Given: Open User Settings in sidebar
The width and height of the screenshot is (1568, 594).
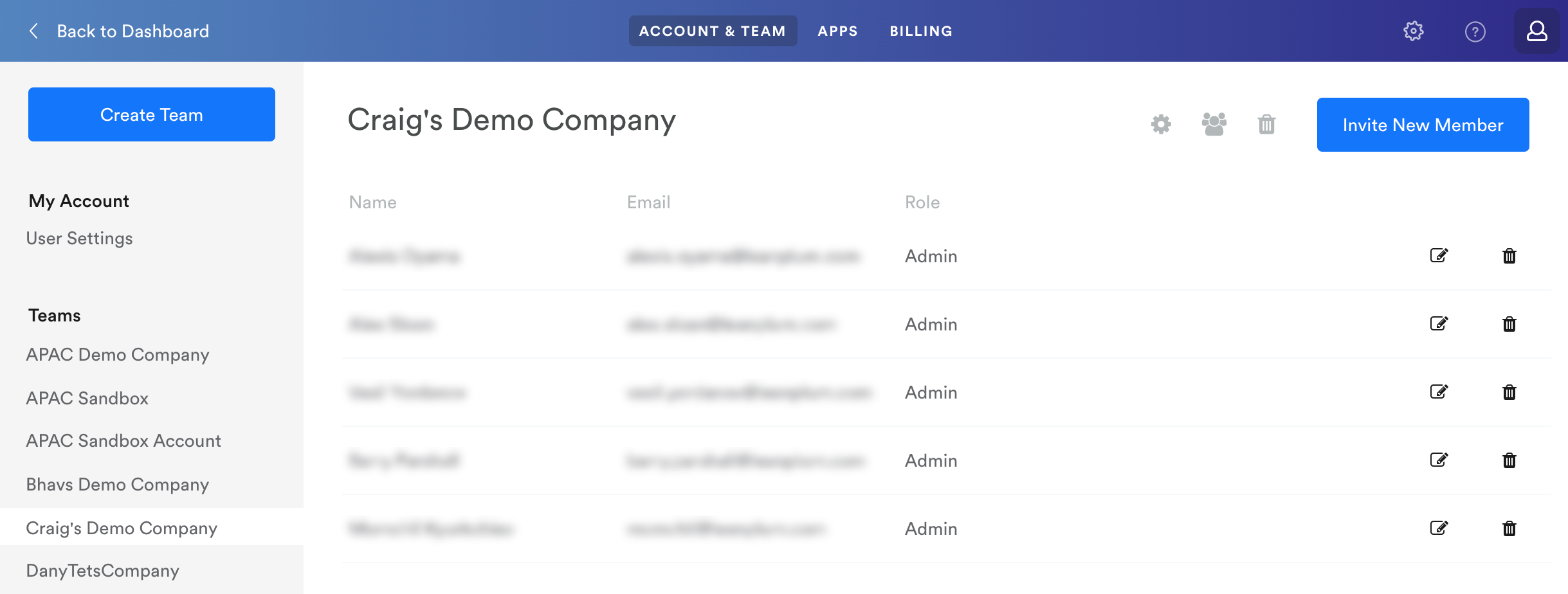Looking at the screenshot, I should (x=80, y=239).
